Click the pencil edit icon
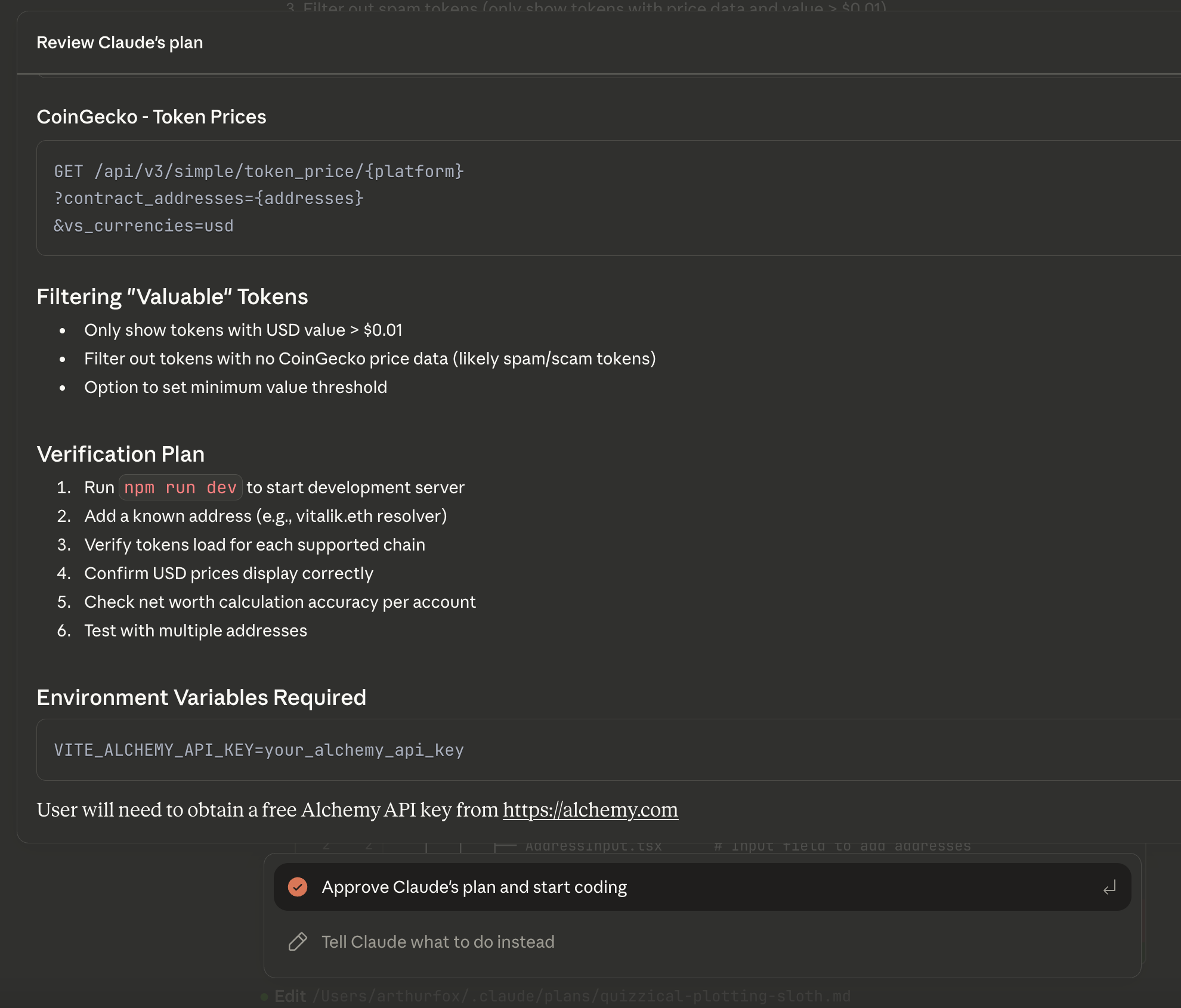Viewport: 1181px width, 1008px height. tap(298, 942)
